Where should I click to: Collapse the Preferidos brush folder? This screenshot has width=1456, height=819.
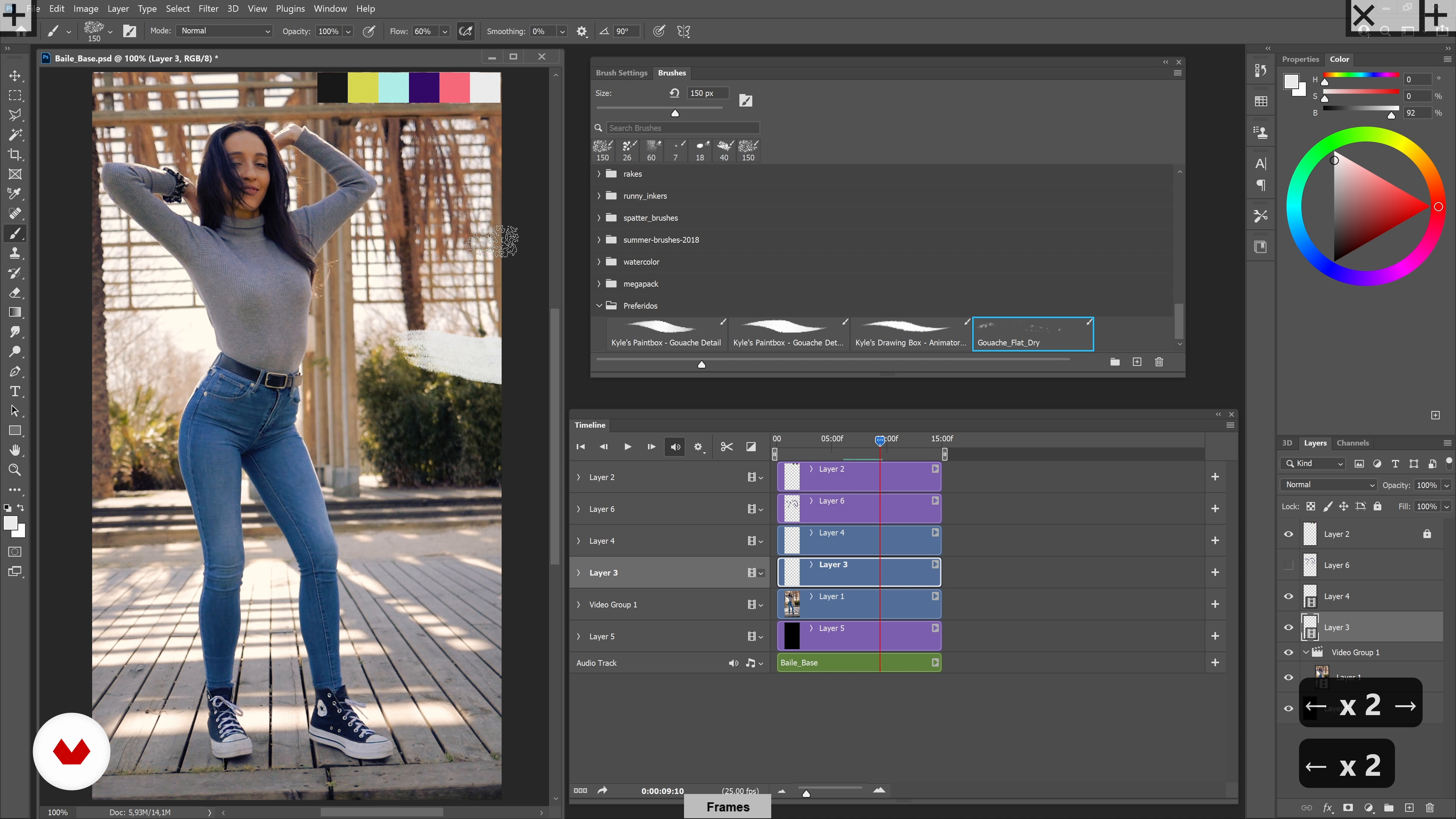click(x=599, y=306)
